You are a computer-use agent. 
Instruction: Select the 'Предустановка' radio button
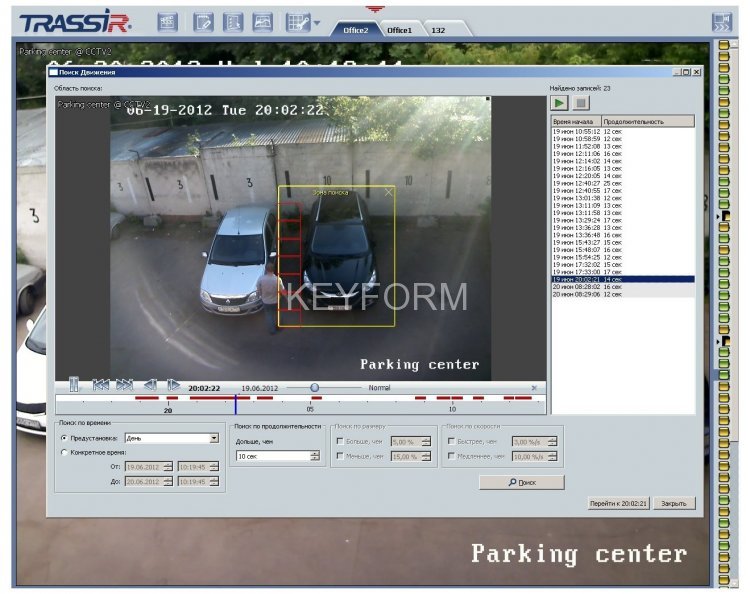[x=65, y=438]
